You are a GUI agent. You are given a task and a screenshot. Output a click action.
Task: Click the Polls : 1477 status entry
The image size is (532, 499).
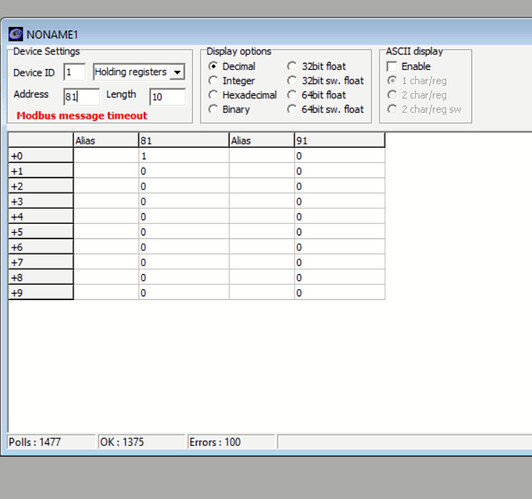pyautogui.click(x=52, y=442)
